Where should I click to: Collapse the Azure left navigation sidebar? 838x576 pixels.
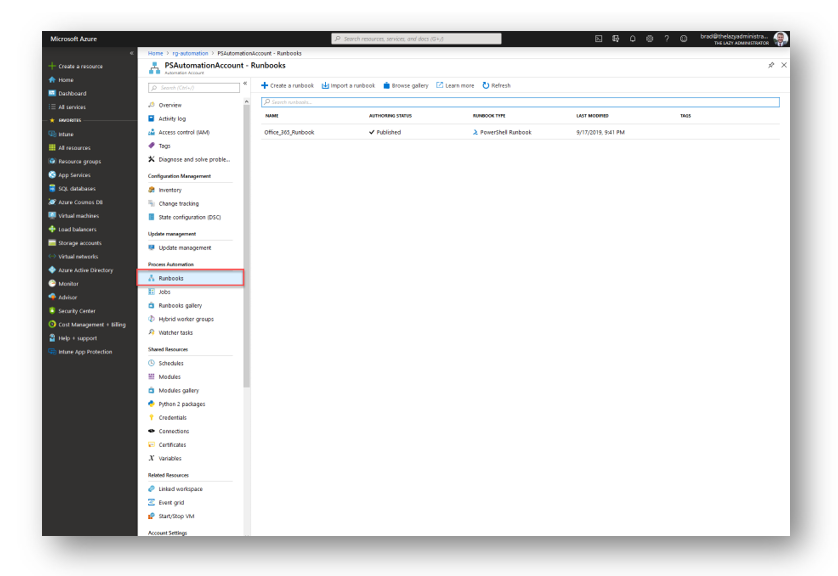tap(131, 53)
